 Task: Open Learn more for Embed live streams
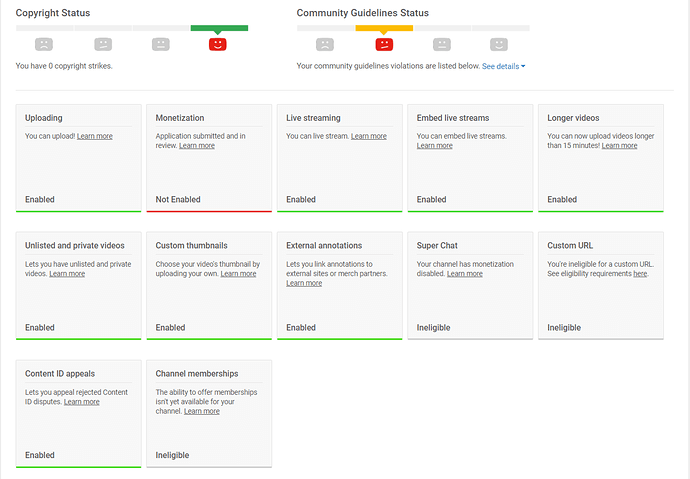(435, 146)
